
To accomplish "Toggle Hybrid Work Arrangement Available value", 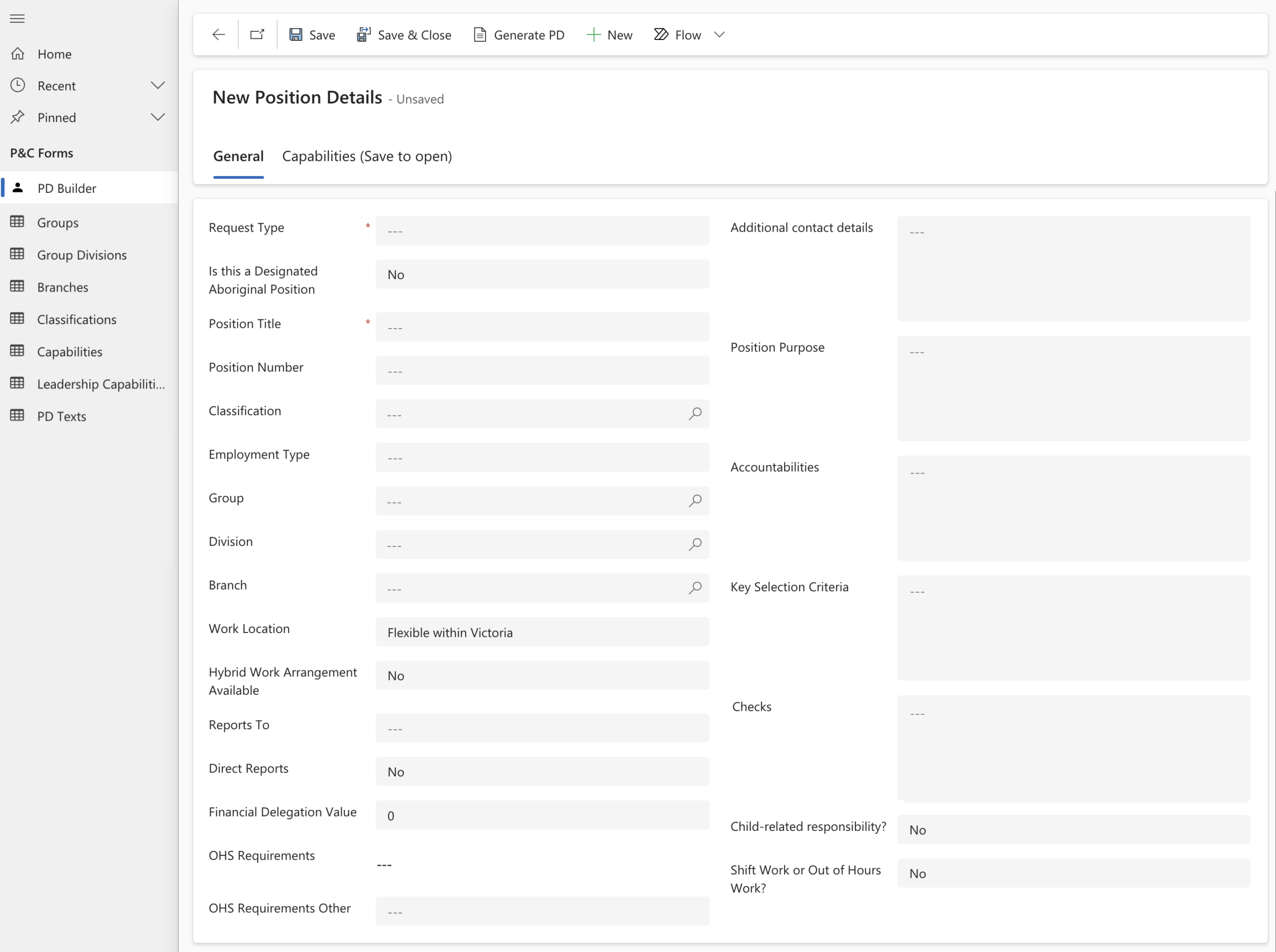I will pos(542,675).
